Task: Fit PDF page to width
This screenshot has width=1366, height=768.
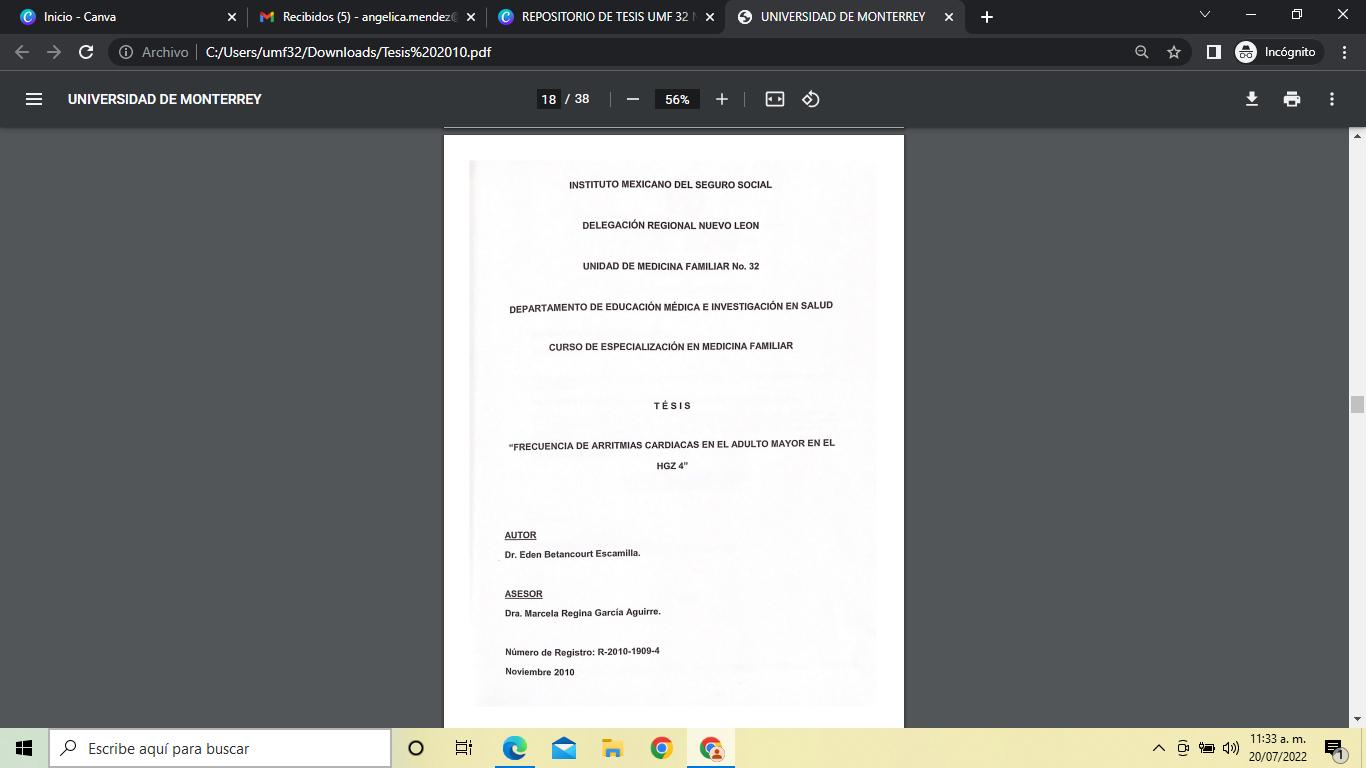Action: pos(775,99)
